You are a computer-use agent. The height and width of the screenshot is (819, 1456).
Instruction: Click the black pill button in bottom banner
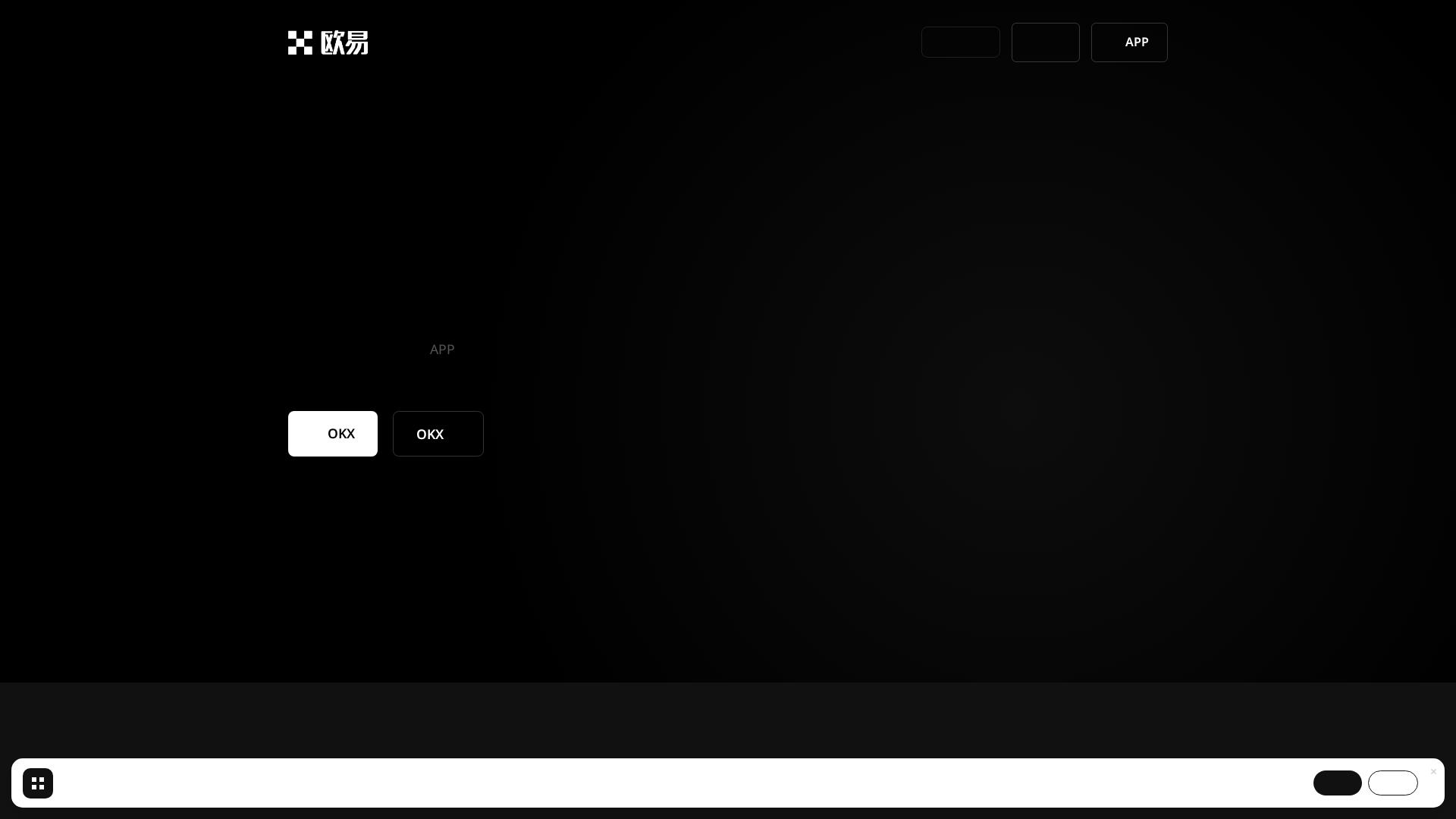(1338, 783)
